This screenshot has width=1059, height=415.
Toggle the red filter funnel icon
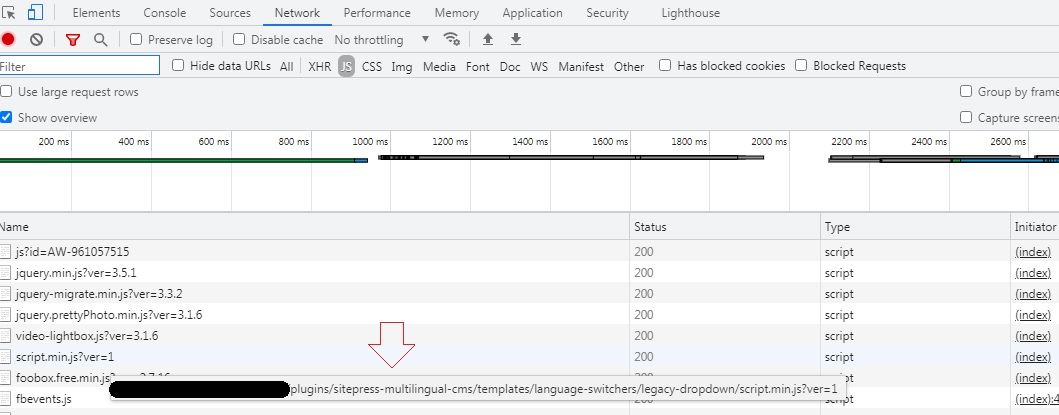pos(73,39)
